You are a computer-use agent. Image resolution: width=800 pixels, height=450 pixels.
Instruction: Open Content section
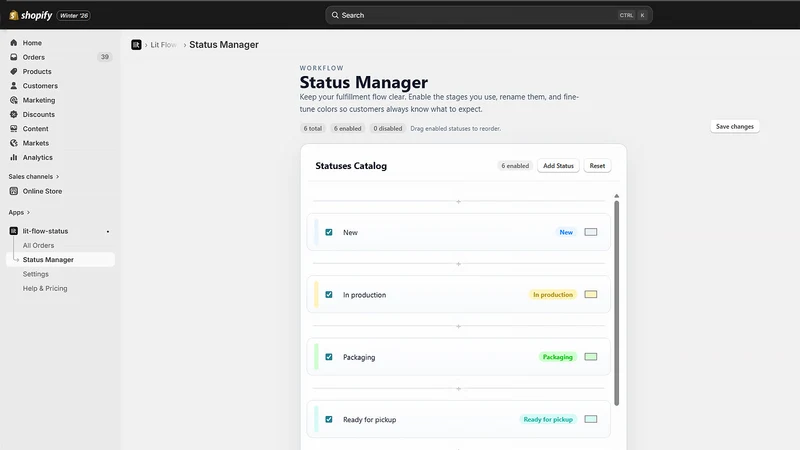tap(35, 129)
